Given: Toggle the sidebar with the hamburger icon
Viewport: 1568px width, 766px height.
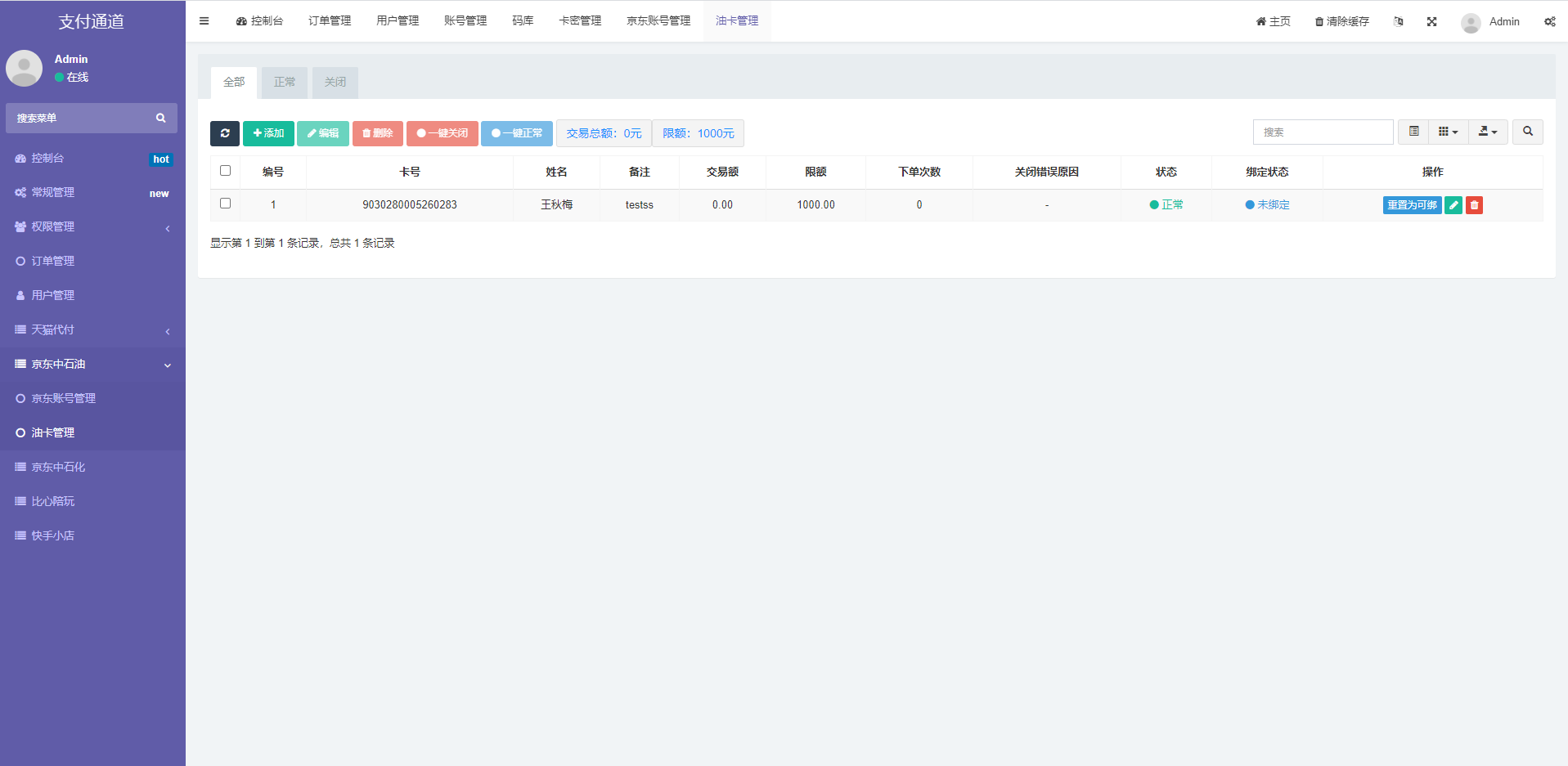Looking at the screenshot, I should pos(204,21).
